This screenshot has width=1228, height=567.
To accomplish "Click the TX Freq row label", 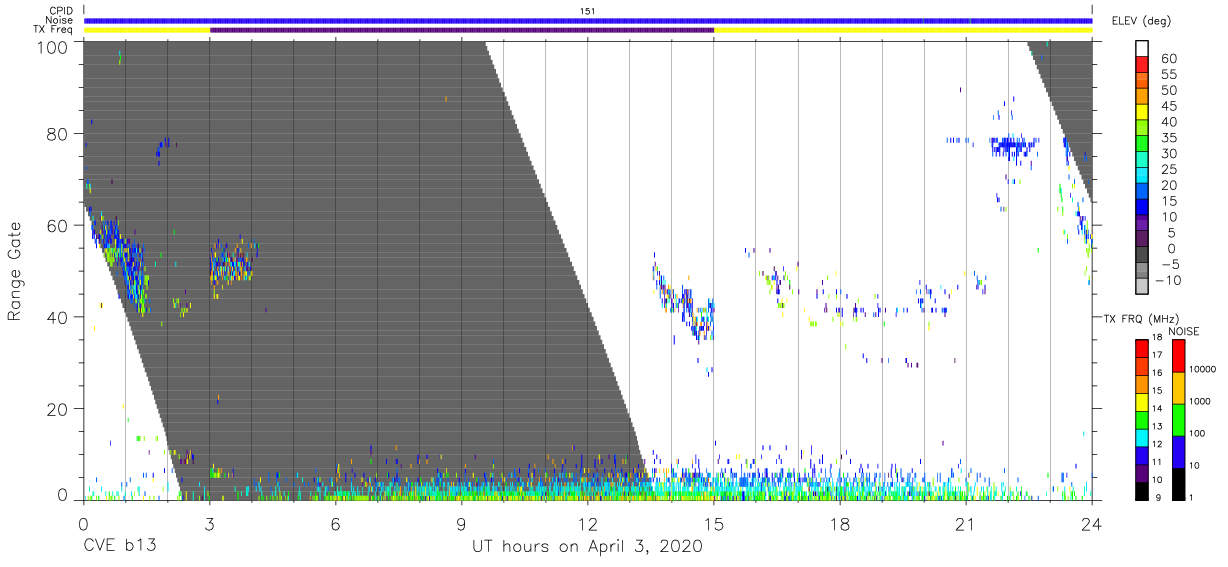I will (54, 30).
